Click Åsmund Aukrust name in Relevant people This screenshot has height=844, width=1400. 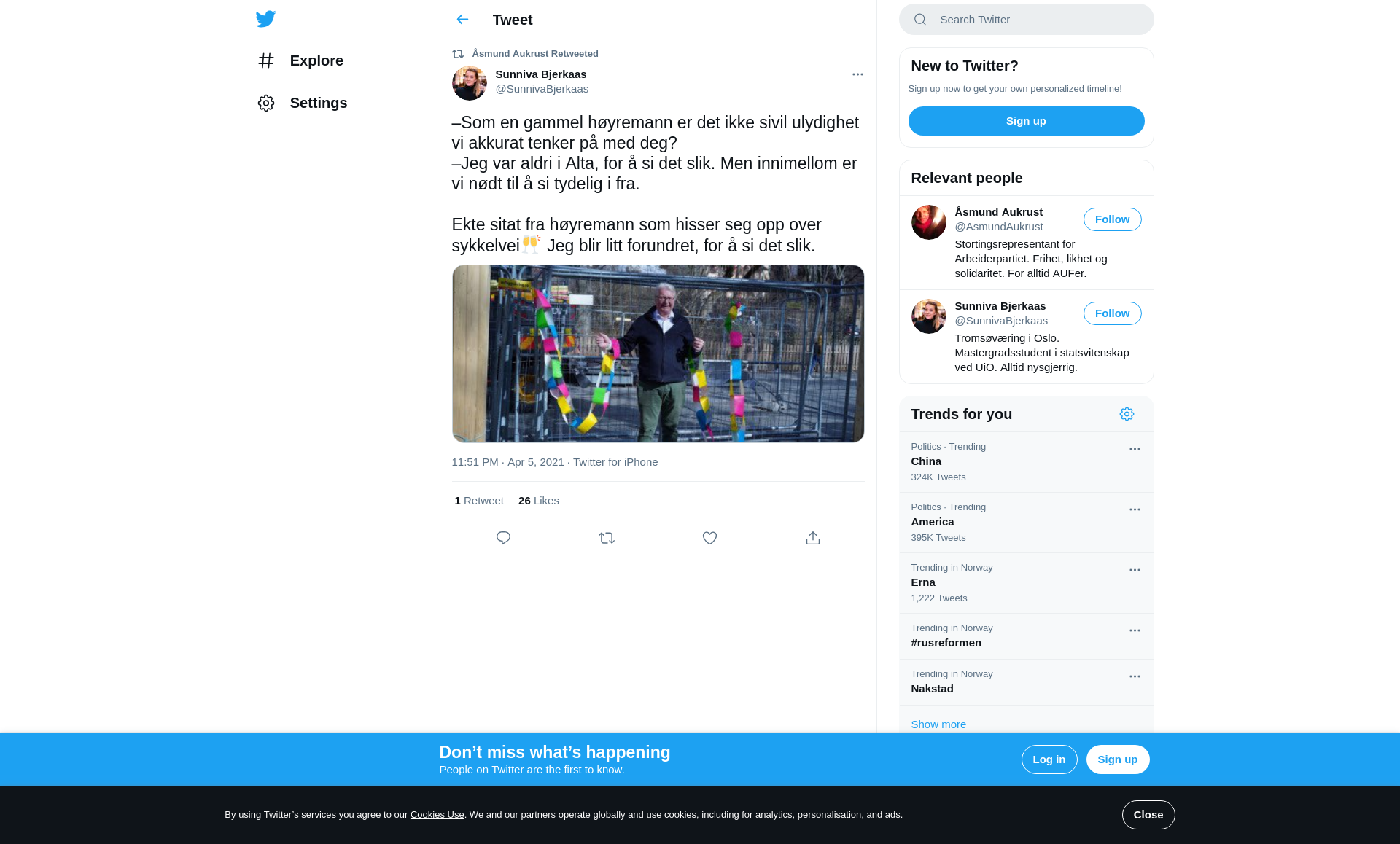point(999,212)
